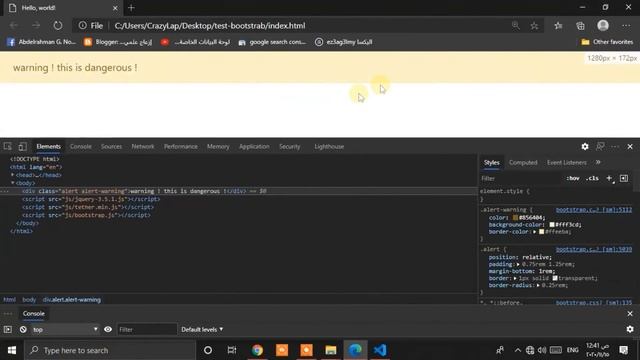Open color picker for #fff3cd background swatch

[x=552, y=224]
